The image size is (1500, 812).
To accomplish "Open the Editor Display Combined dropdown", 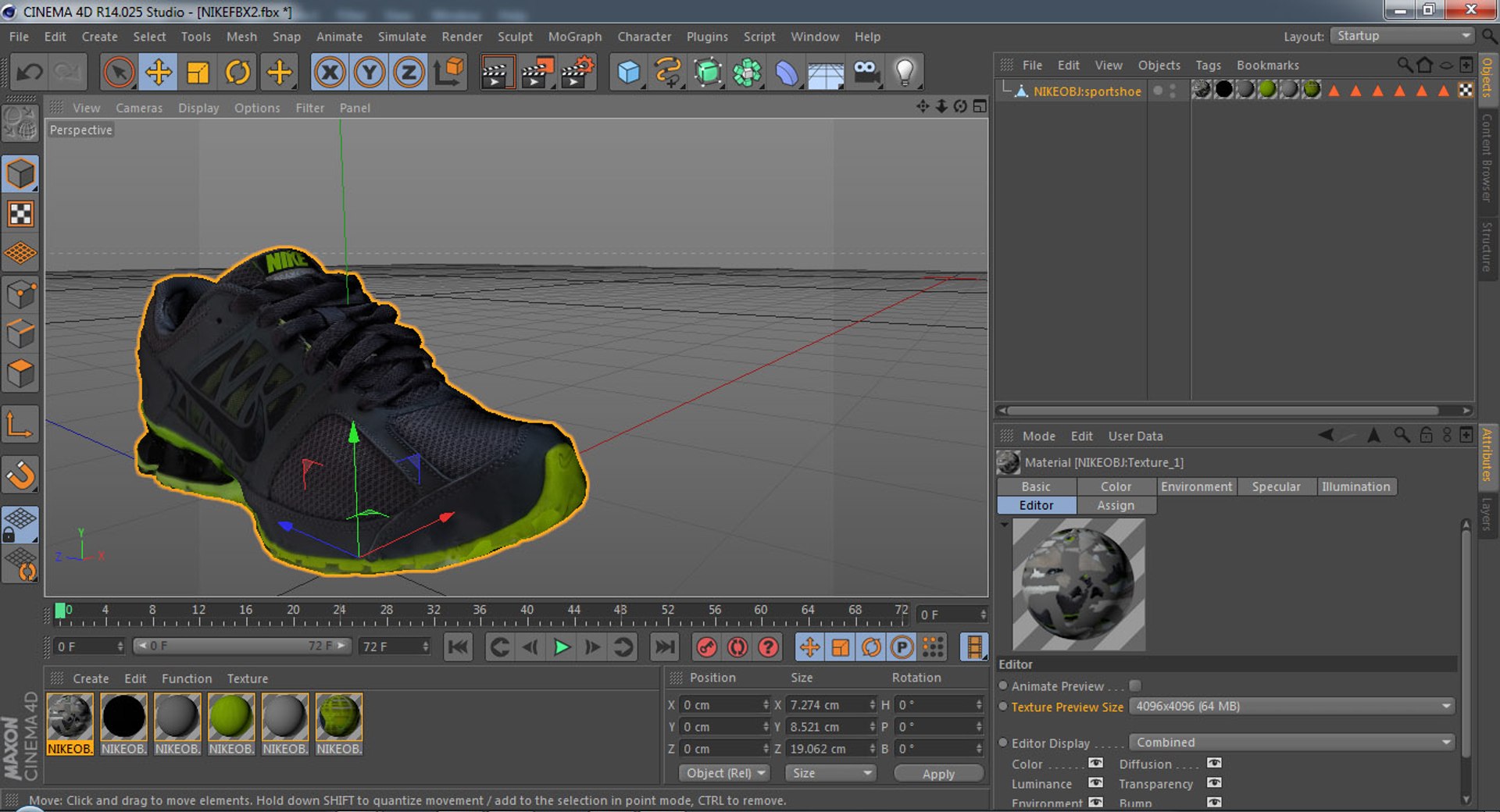I will [1292, 743].
